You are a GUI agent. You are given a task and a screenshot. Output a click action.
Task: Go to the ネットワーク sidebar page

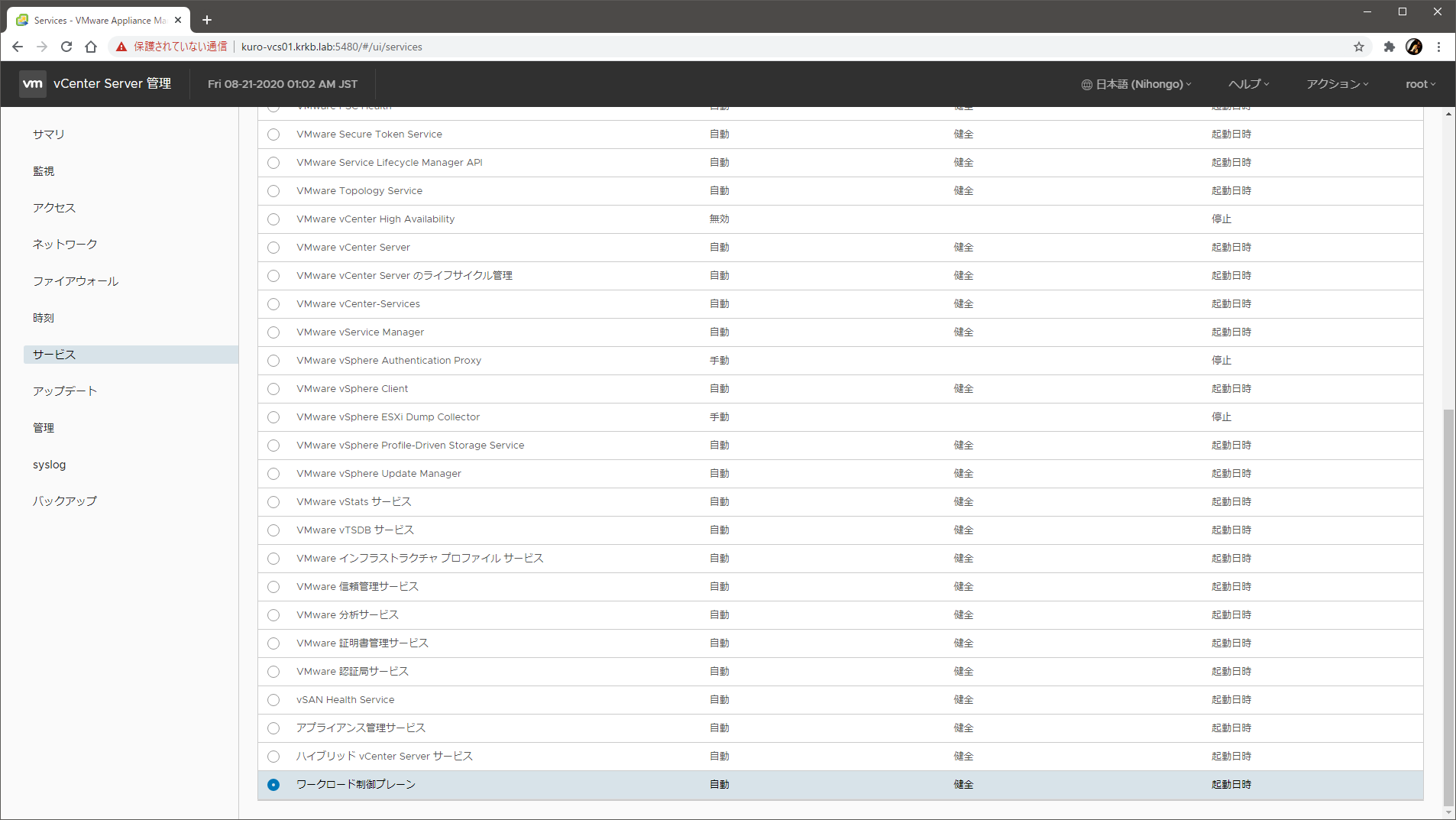coord(65,245)
